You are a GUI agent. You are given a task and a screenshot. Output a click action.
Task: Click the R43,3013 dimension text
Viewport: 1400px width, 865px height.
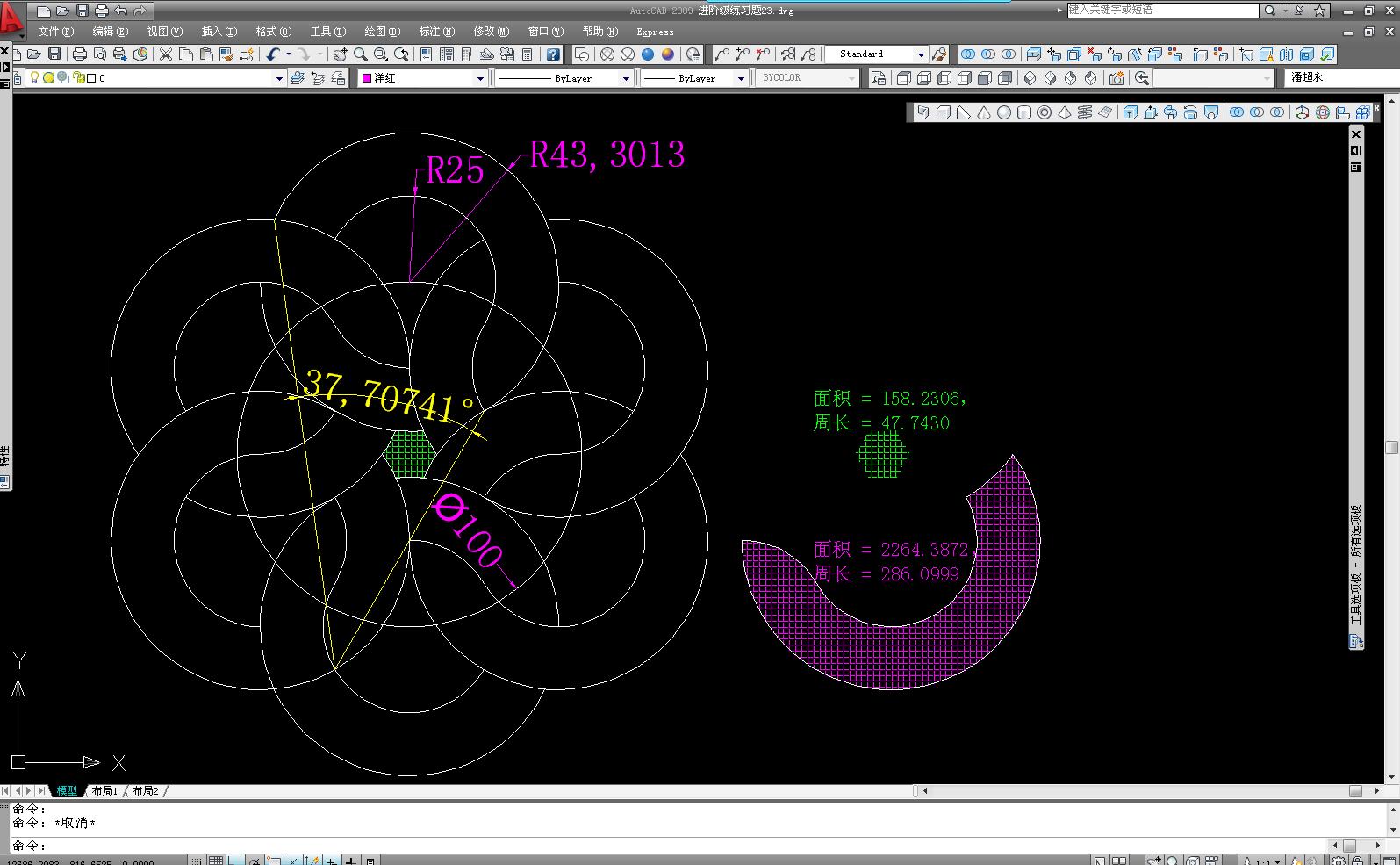(x=607, y=155)
